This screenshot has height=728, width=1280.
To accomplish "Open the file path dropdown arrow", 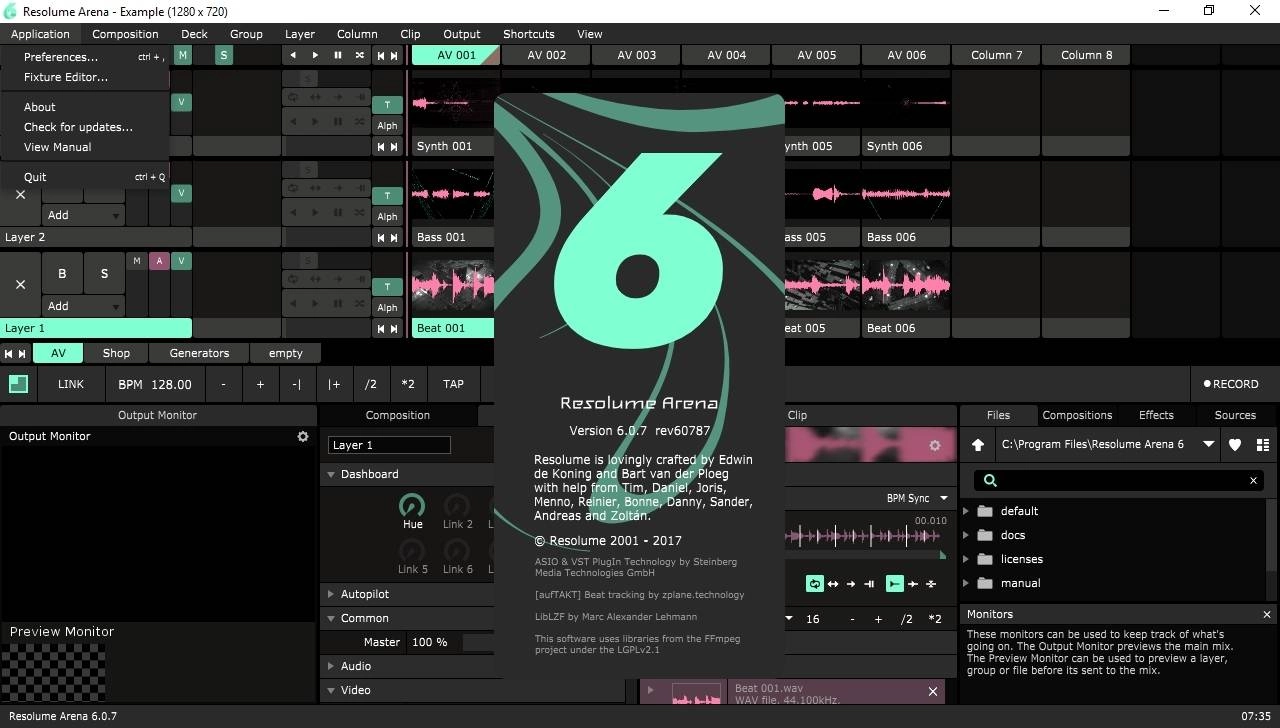I will coord(1209,445).
